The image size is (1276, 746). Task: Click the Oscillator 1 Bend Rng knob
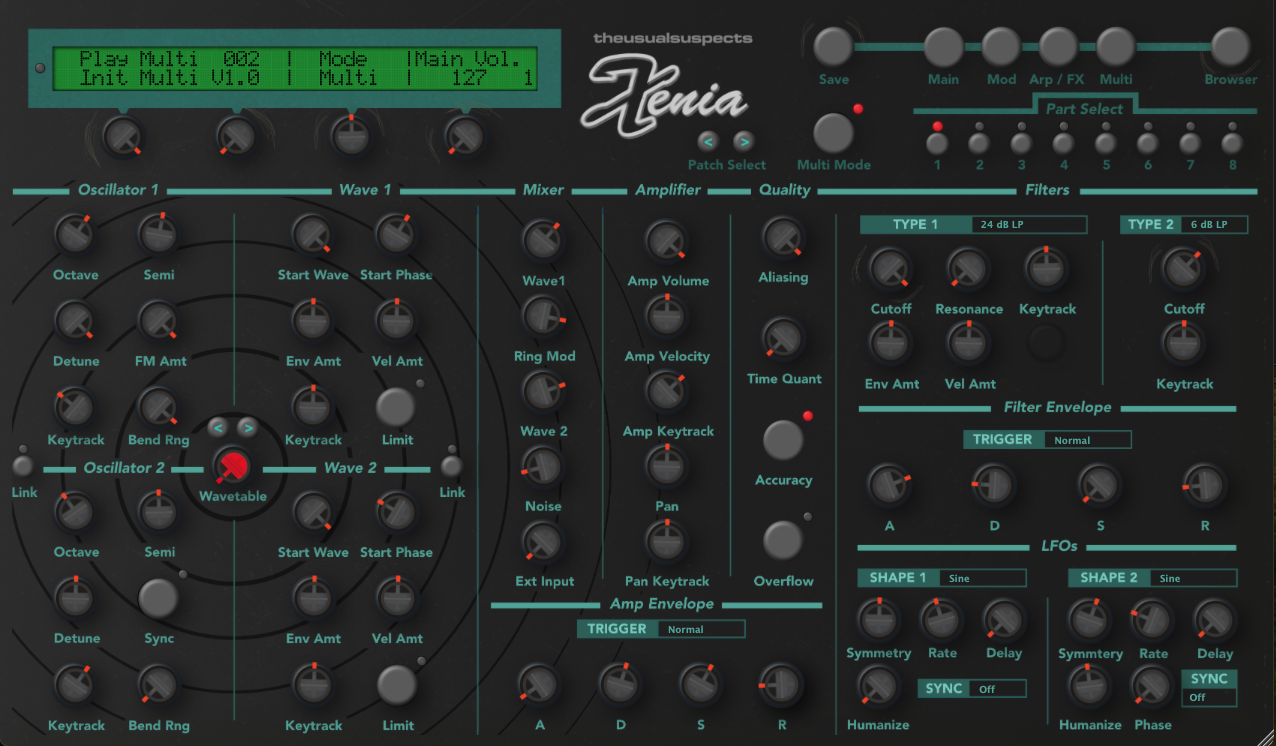click(x=158, y=406)
